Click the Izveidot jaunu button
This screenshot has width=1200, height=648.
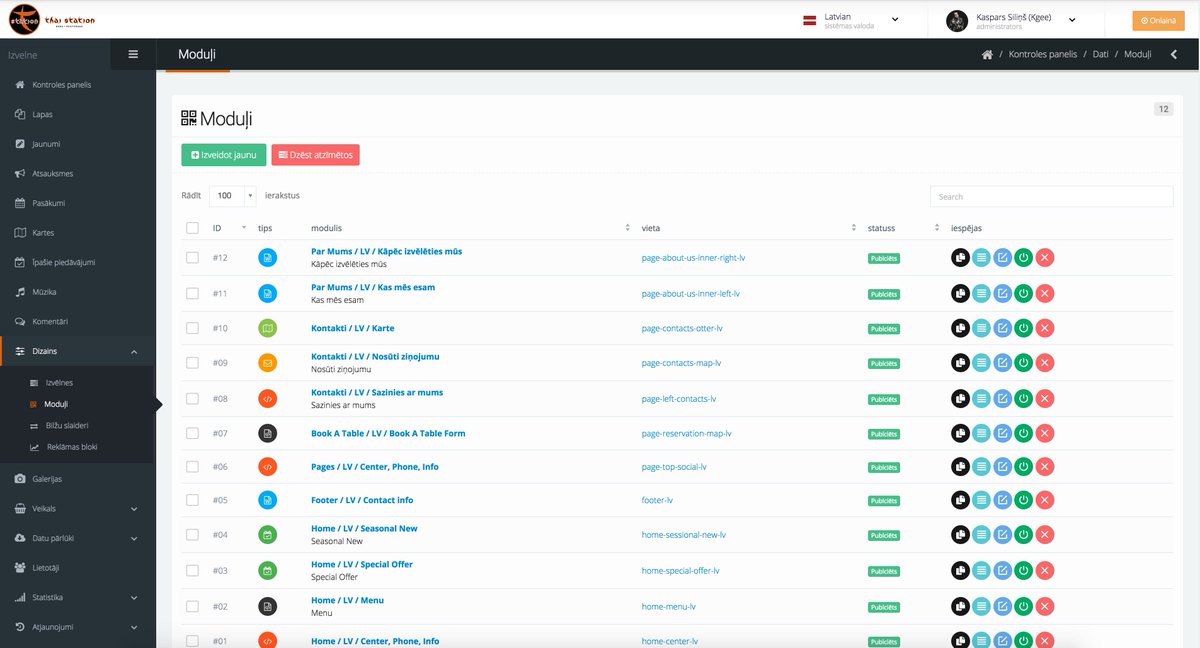[x=224, y=154]
